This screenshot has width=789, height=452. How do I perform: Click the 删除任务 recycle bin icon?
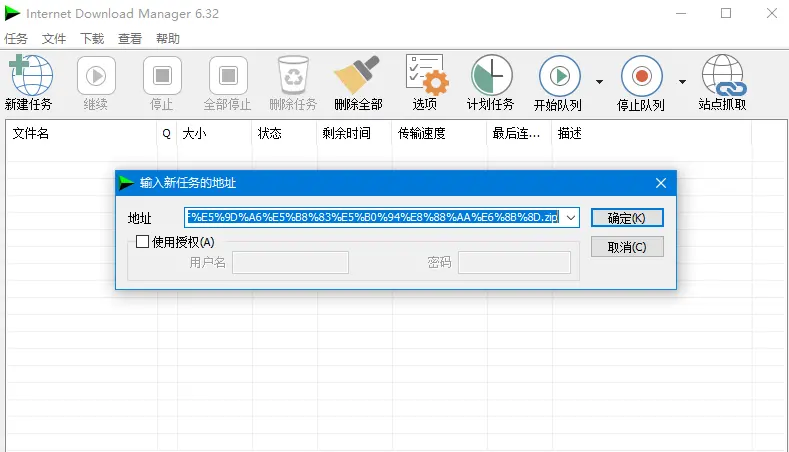pyautogui.click(x=293, y=76)
